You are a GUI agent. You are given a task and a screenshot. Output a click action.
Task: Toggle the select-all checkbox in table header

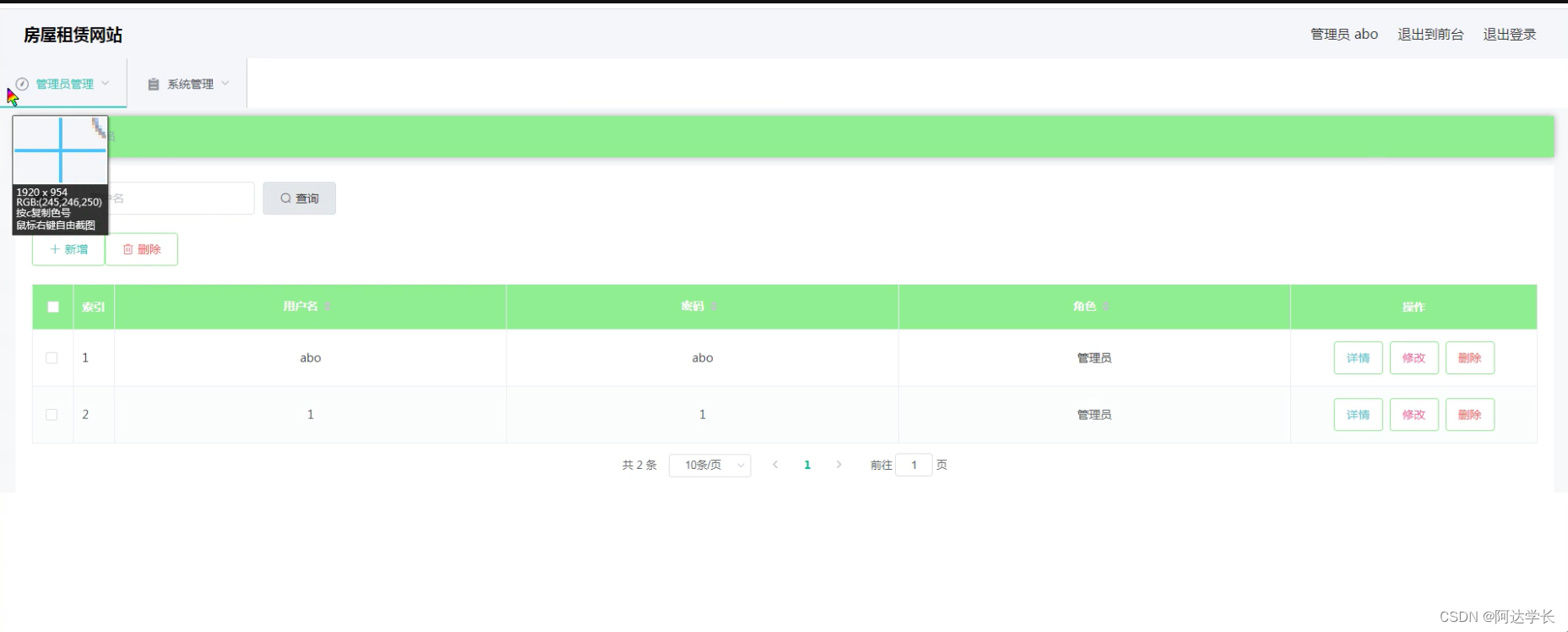(53, 307)
